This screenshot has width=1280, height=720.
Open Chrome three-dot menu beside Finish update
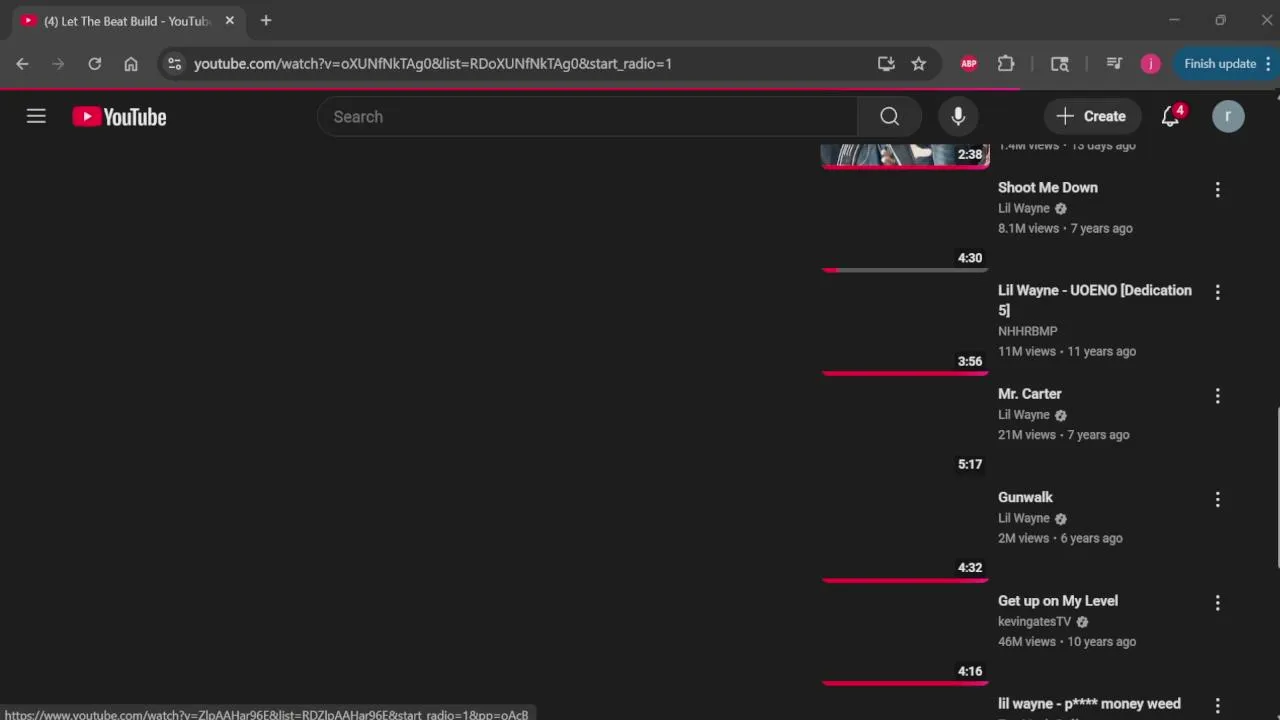pos(1268,64)
